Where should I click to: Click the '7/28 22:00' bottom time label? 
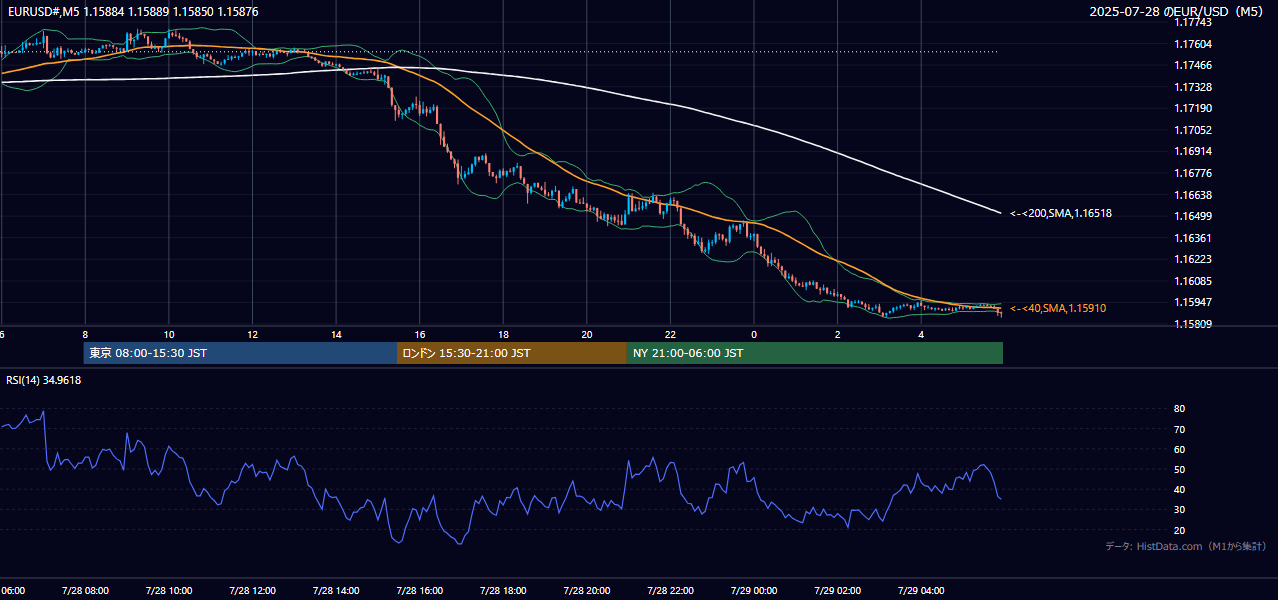click(670, 590)
